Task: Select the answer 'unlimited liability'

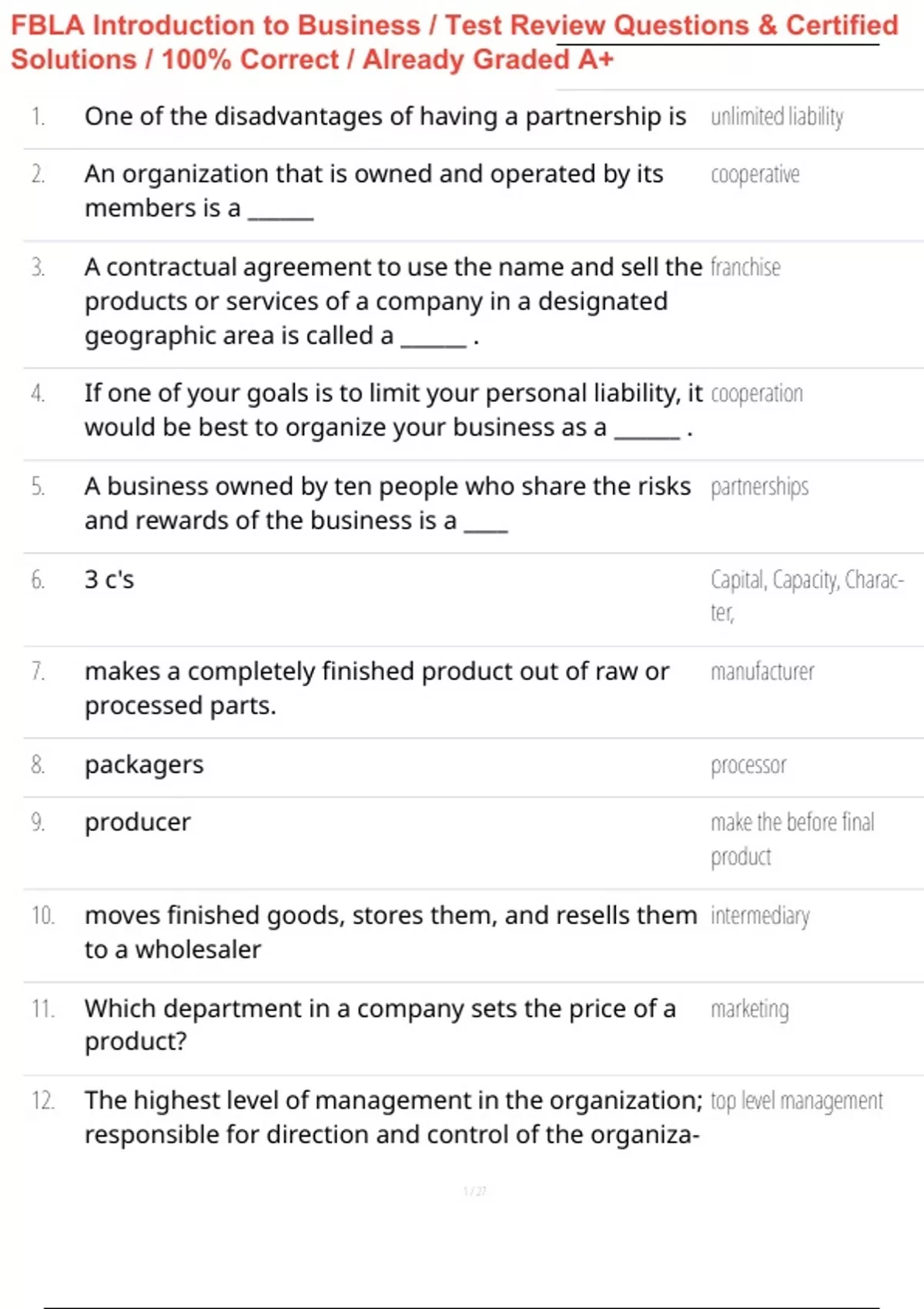Action: pos(777,116)
